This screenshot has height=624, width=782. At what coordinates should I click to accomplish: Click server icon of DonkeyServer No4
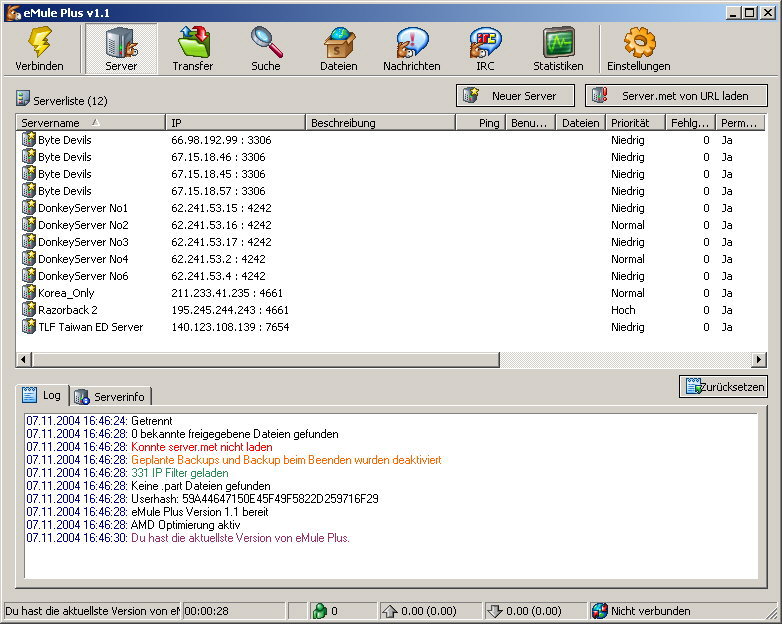click(x=28, y=258)
